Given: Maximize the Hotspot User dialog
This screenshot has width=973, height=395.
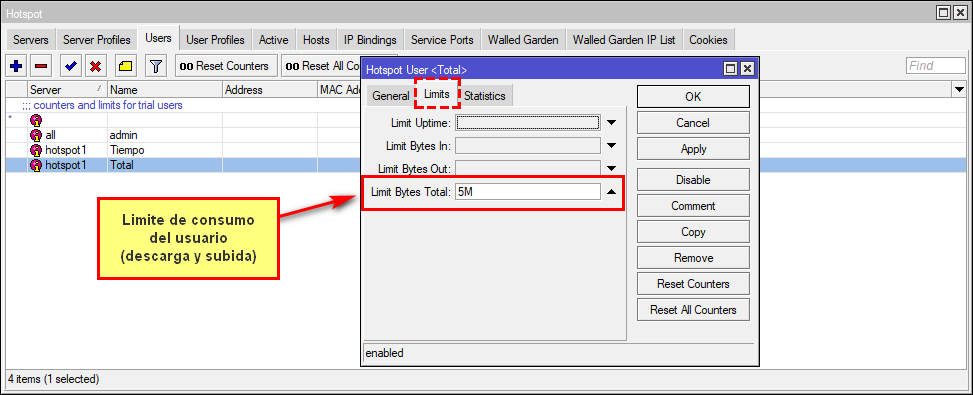Looking at the screenshot, I should 730,69.
